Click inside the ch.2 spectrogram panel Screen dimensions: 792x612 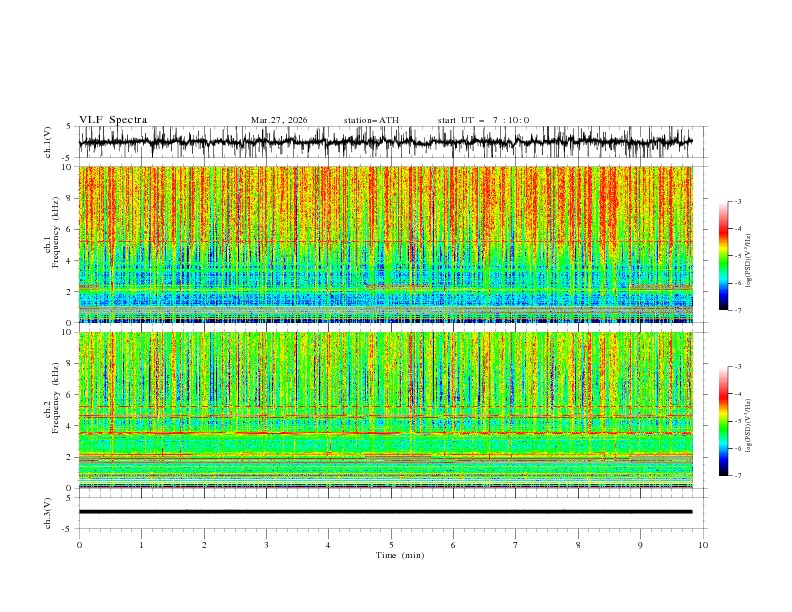(386, 410)
